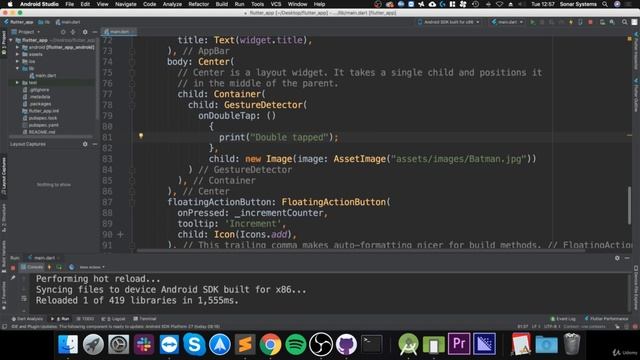Select README.md in project tree
The height and width of the screenshot is (360, 640).
[x=39, y=132]
